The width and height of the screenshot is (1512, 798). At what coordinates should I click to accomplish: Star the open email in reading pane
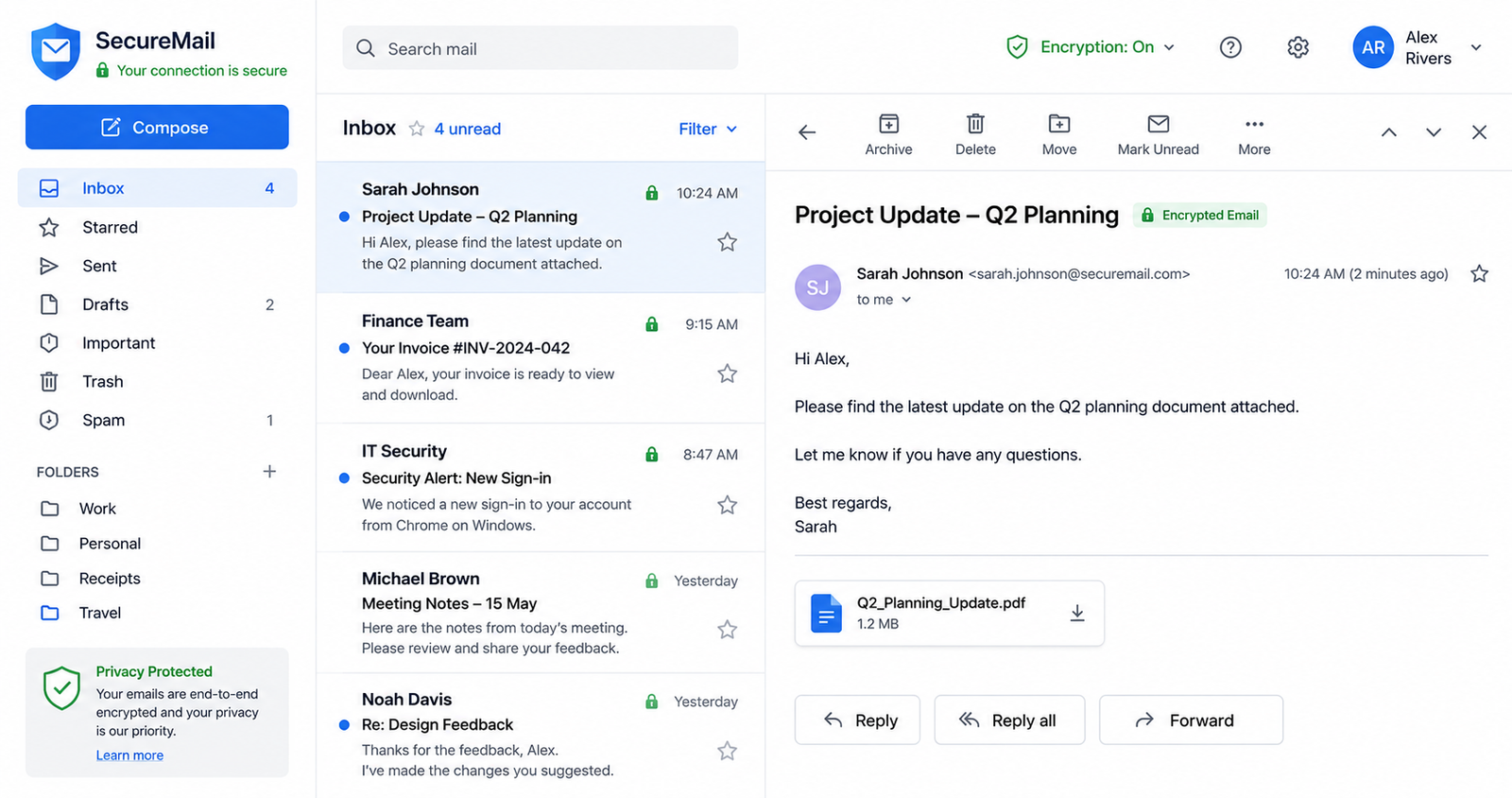point(1480,274)
